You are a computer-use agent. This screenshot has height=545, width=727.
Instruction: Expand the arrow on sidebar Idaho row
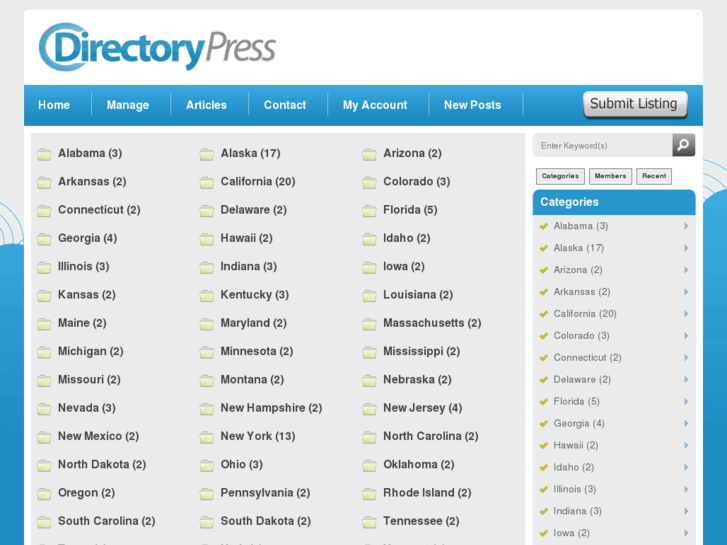[686, 467]
